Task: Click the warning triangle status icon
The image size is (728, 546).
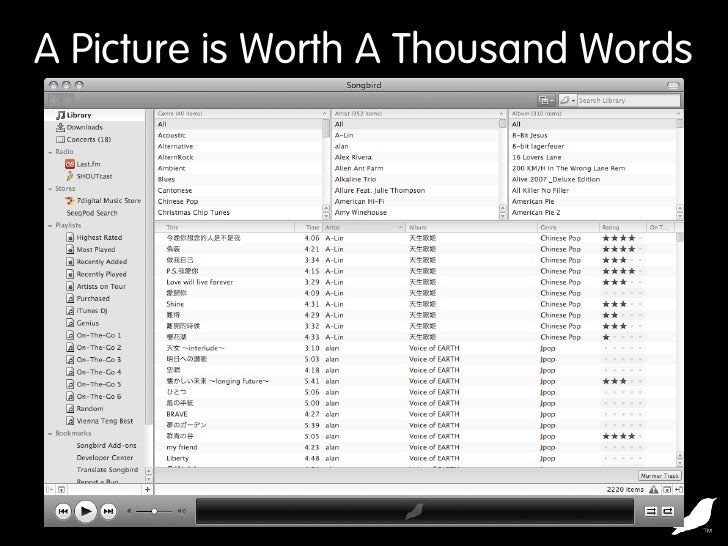Action: 654,489
